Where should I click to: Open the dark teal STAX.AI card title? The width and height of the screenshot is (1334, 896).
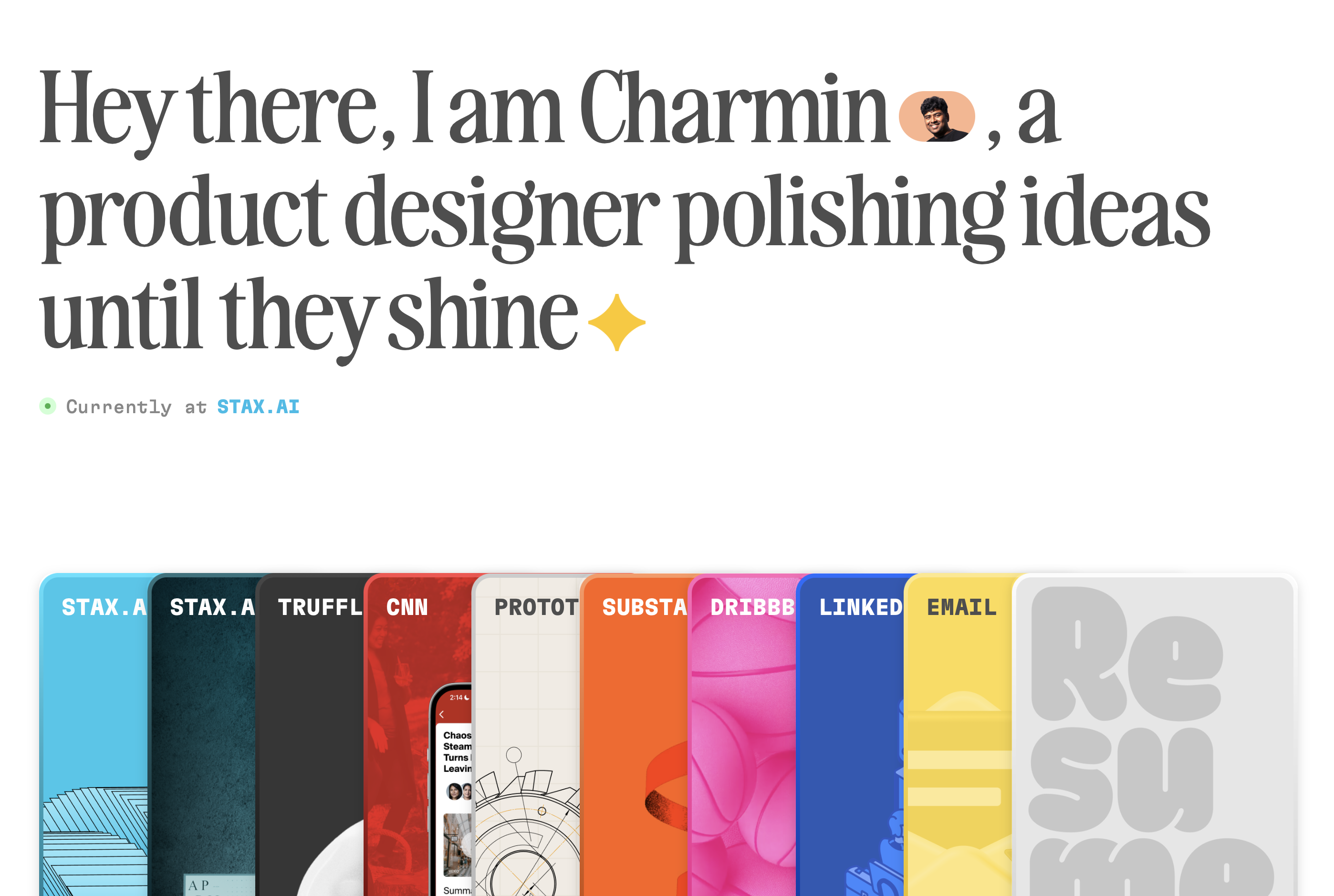click(x=211, y=607)
